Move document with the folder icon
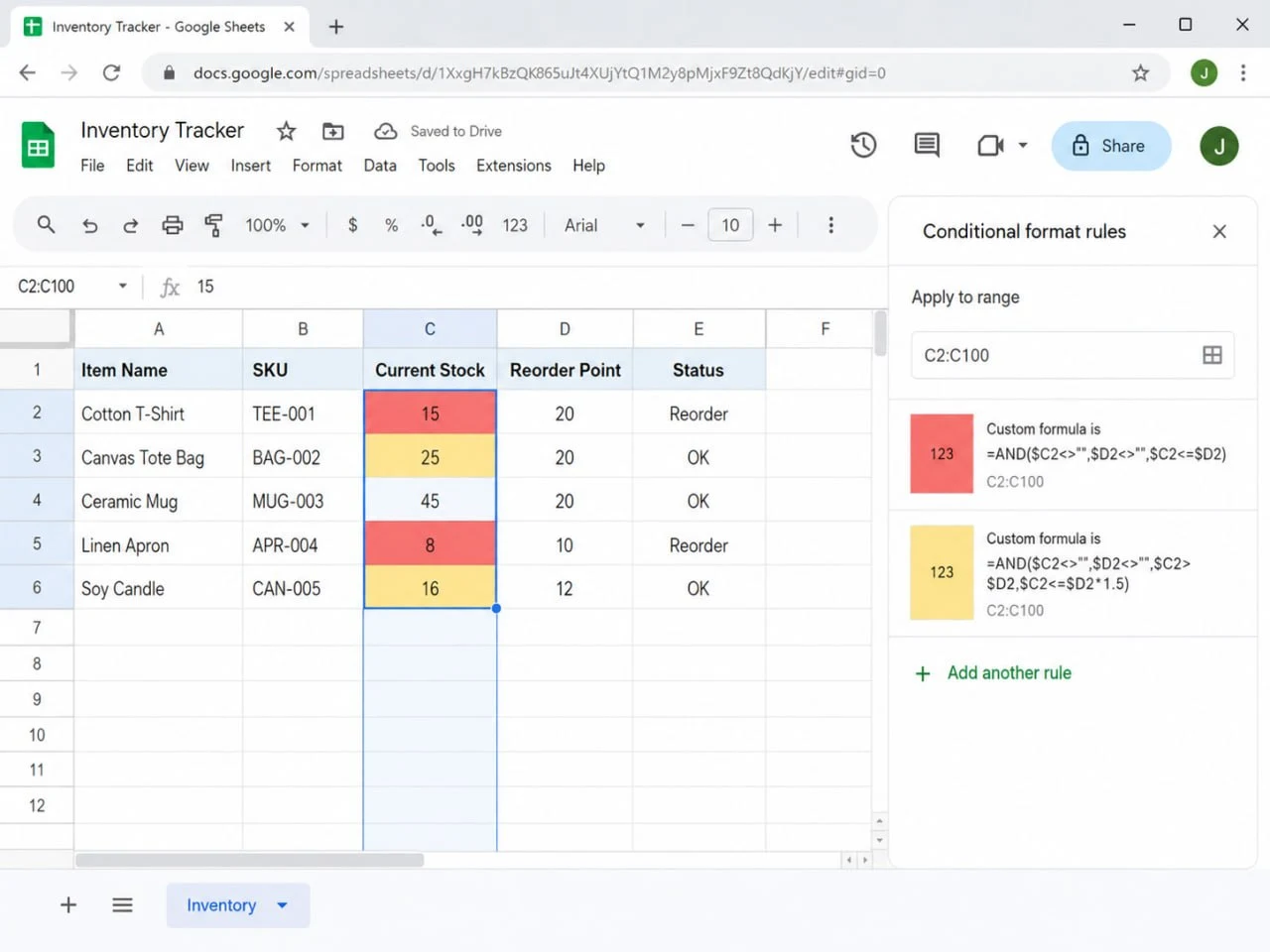The image size is (1270, 952). tap(333, 131)
